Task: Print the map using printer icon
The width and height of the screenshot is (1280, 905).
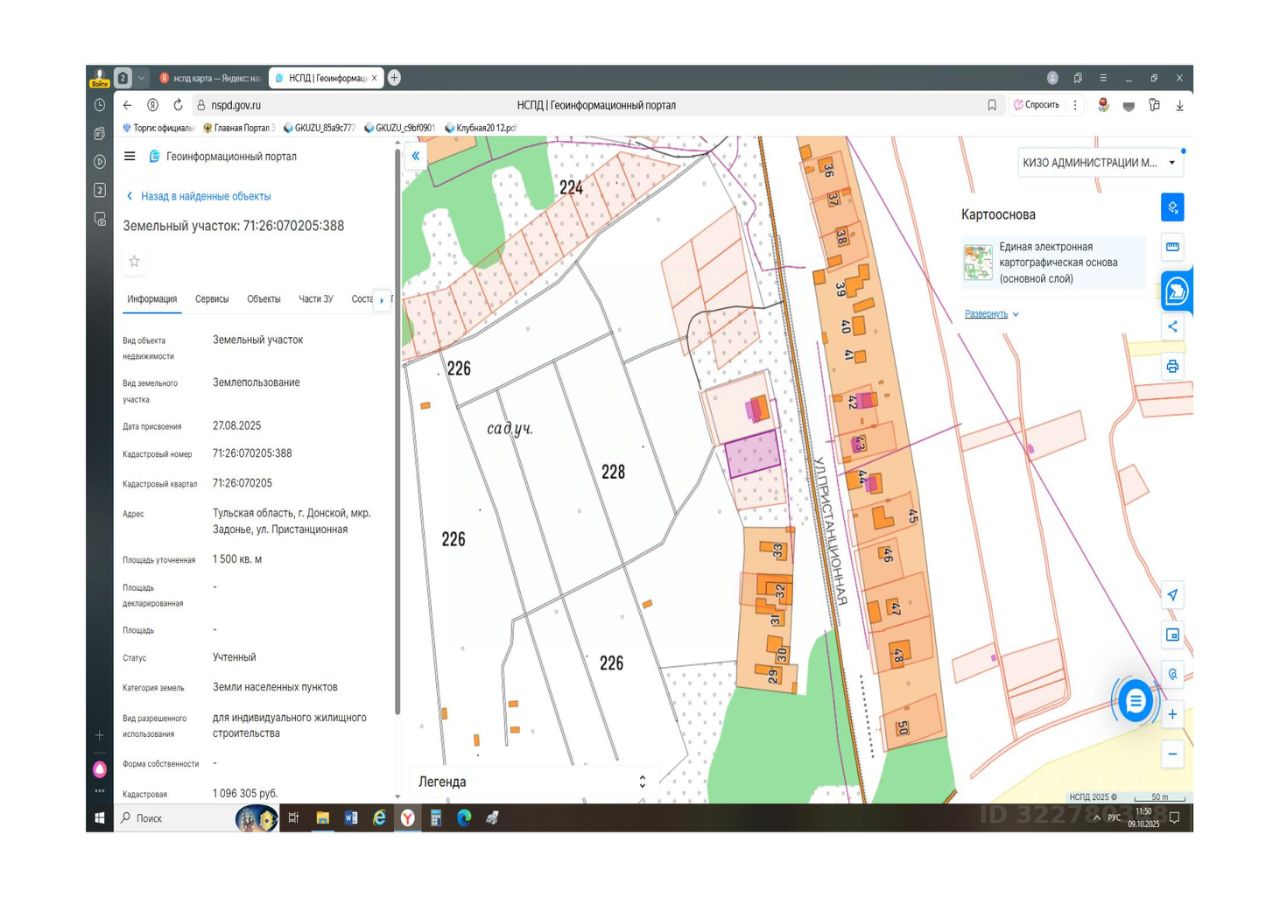Action: pyautogui.click(x=1172, y=367)
